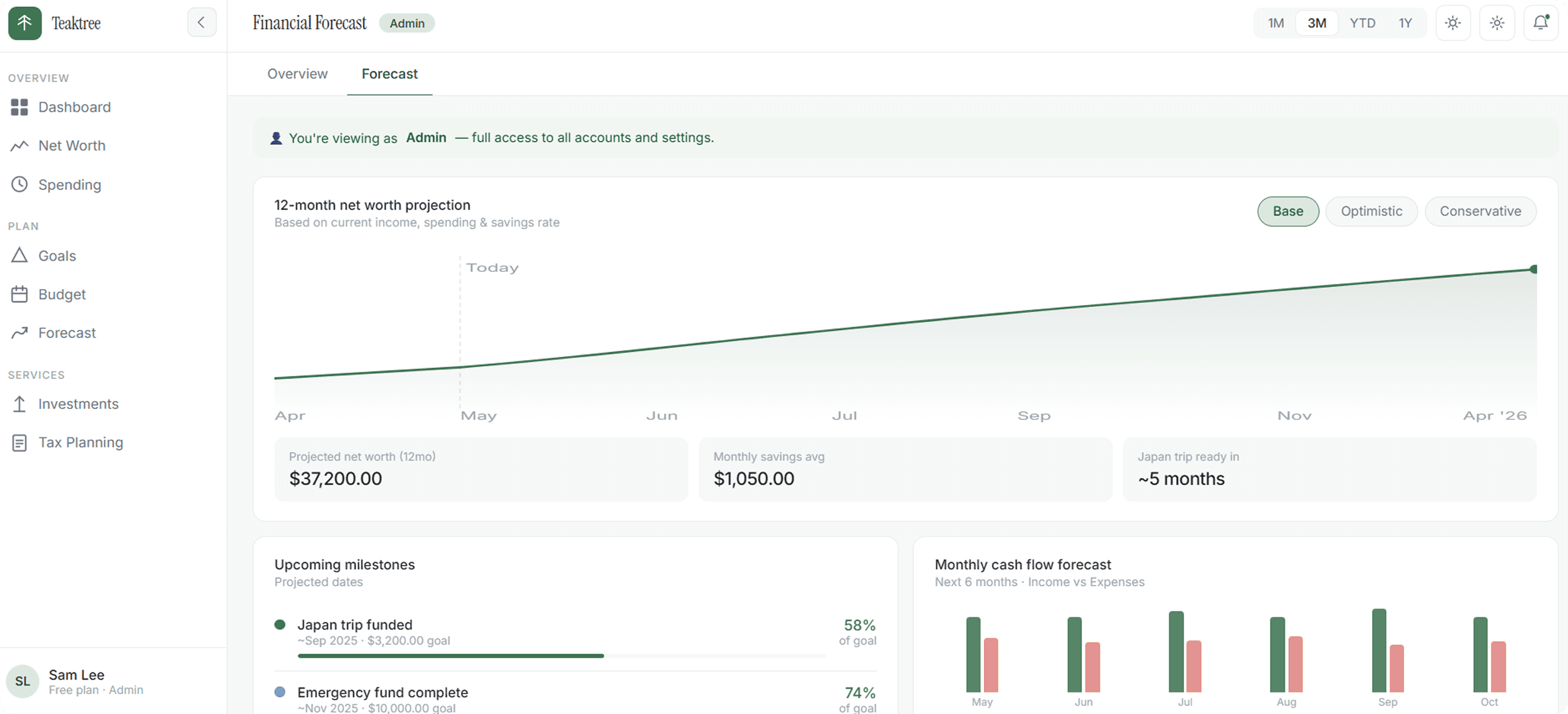This screenshot has width=1568, height=714.
Task: Select the YTD time range
Action: (x=1363, y=23)
